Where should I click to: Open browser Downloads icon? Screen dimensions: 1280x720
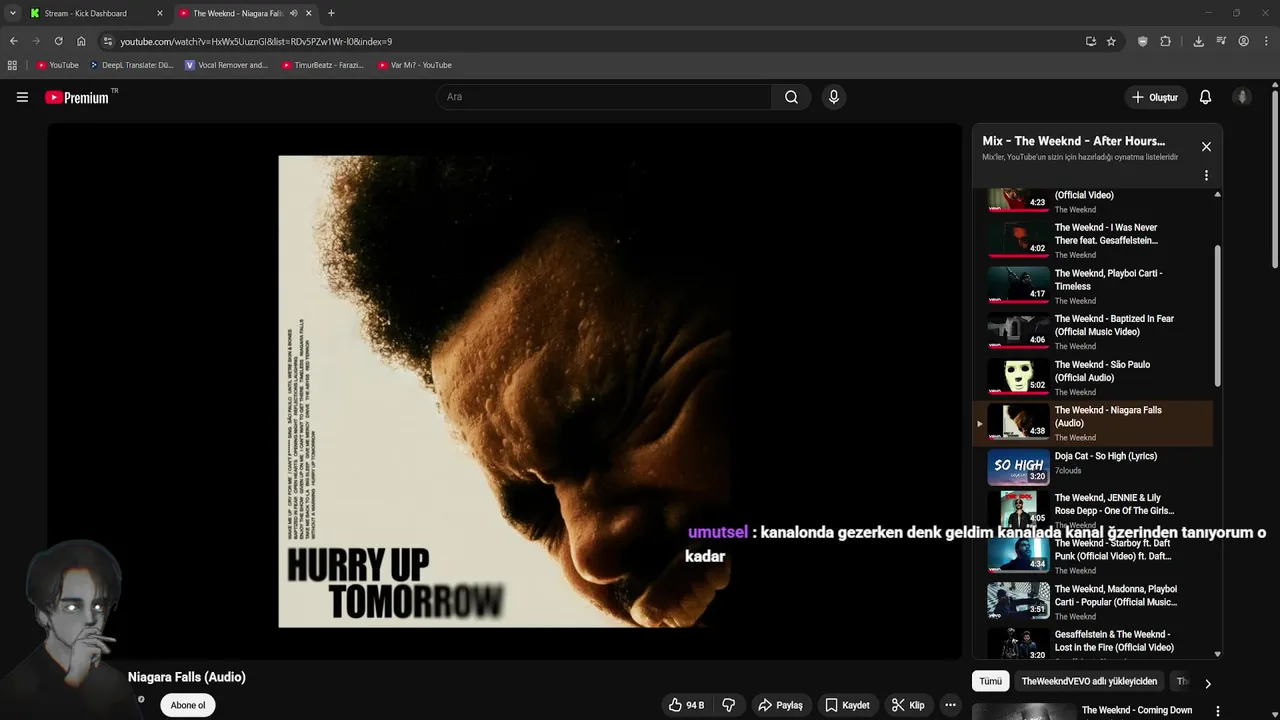click(x=1198, y=41)
